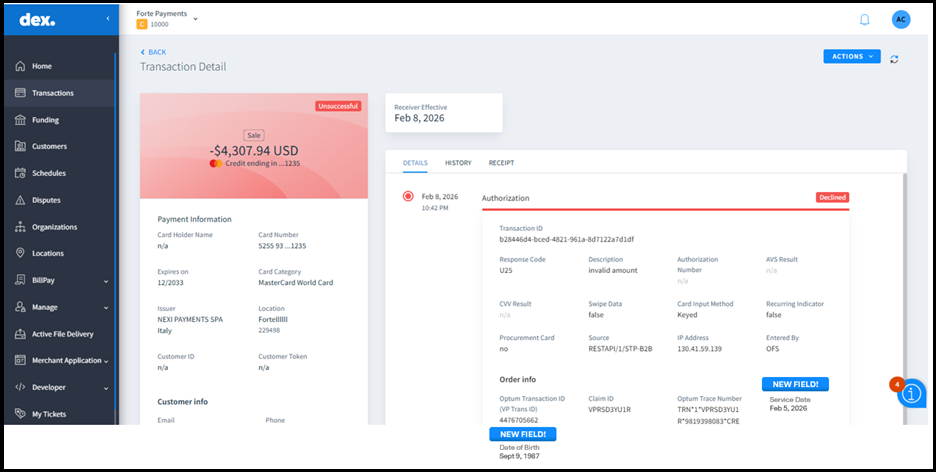Viewport: 936px width, 472px height.
Task: Open the Actions dropdown button
Action: pyautogui.click(x=851, y=57)
